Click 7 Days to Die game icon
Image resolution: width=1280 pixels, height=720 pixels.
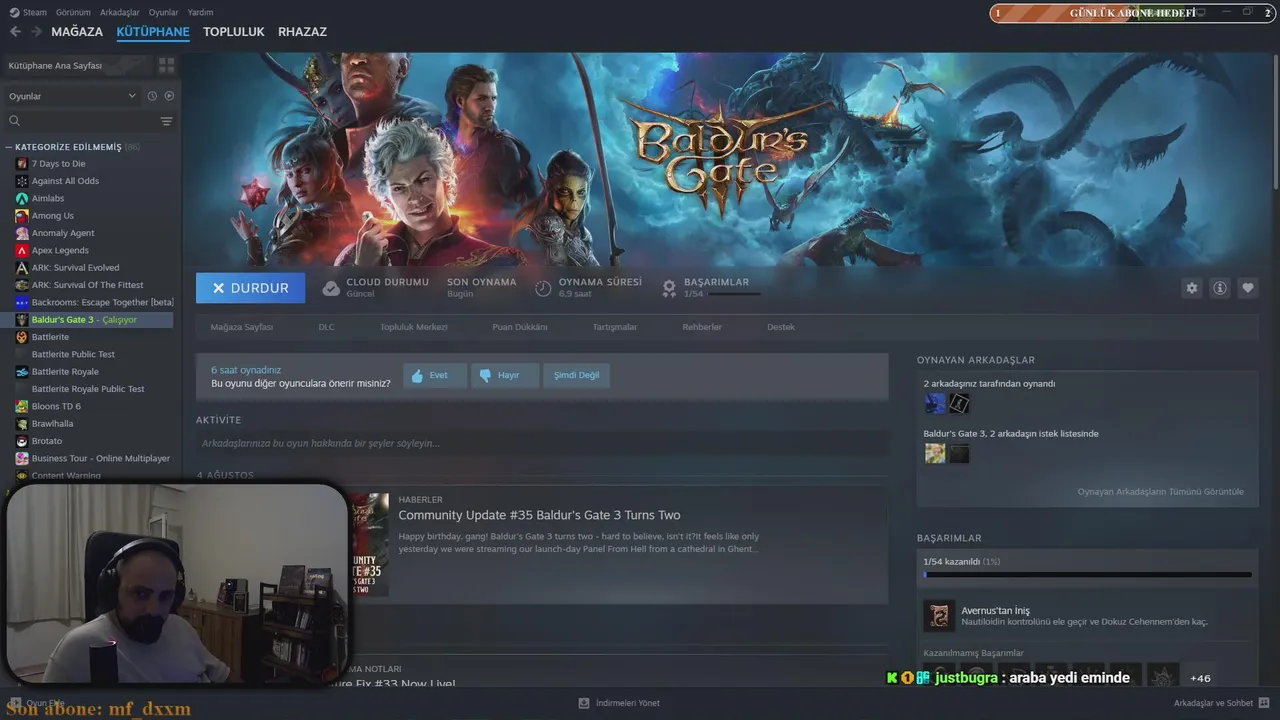[22, 164]
